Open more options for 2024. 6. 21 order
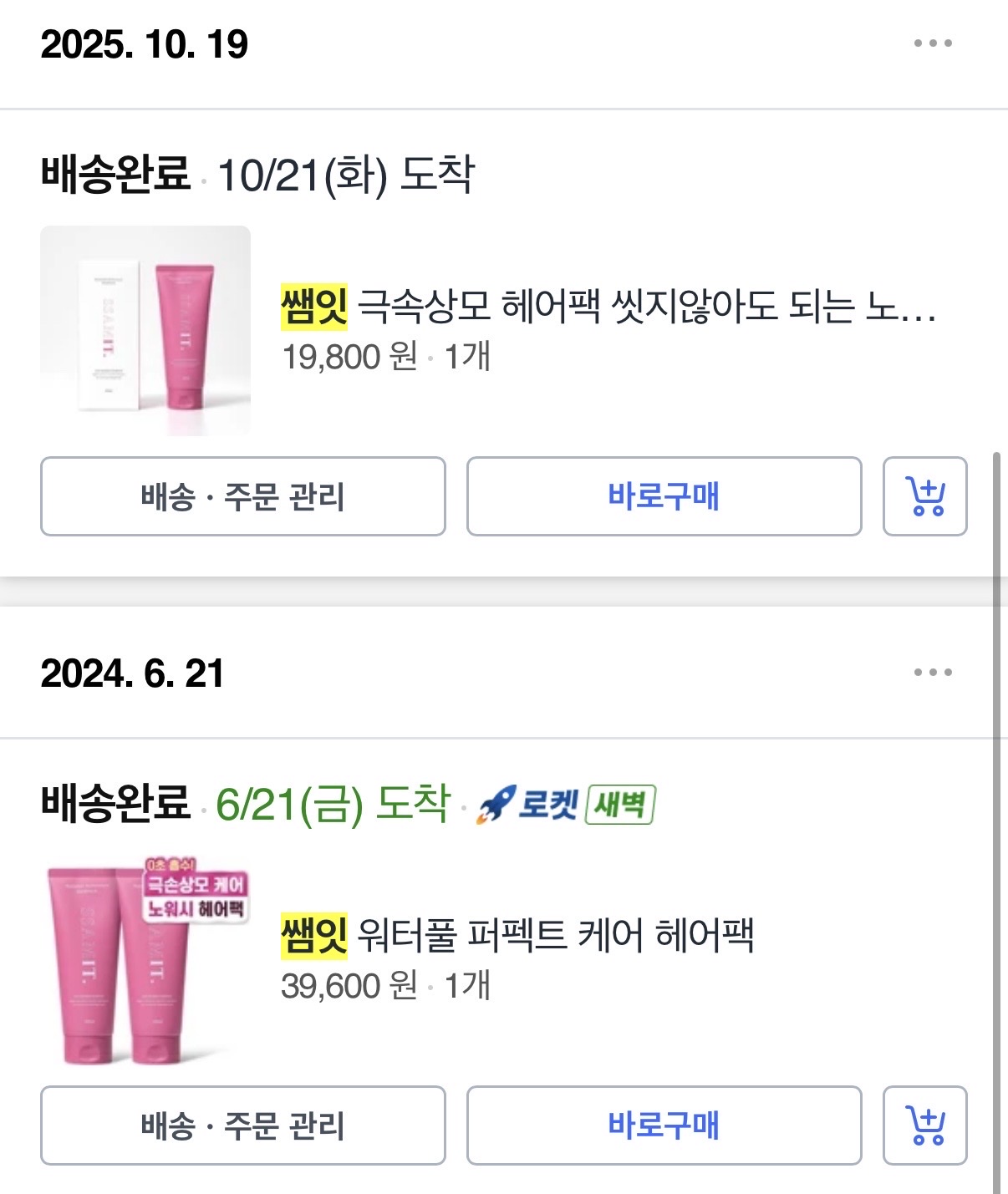This screenshot has width=1008, height=1194. click(933, 672)
